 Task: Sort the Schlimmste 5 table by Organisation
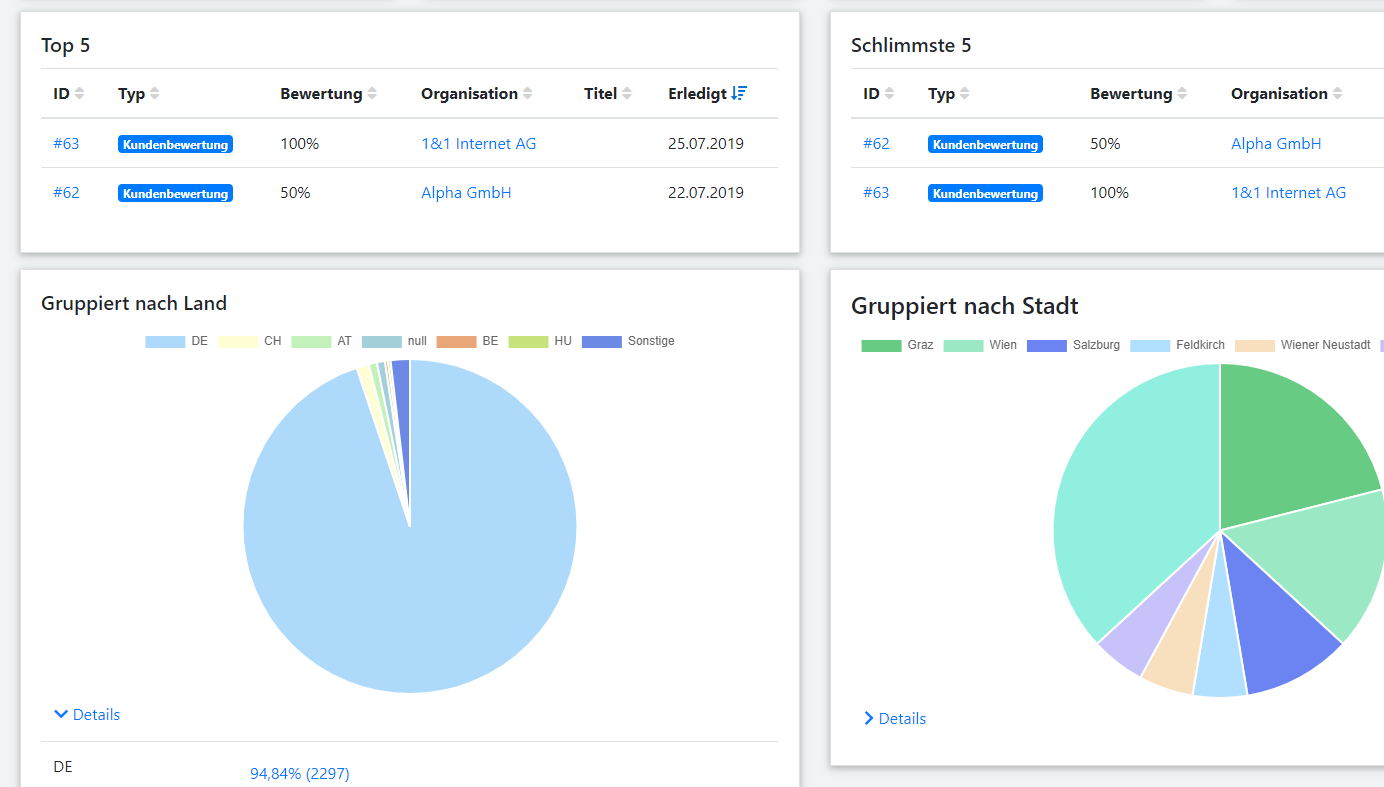[1287, 94]
